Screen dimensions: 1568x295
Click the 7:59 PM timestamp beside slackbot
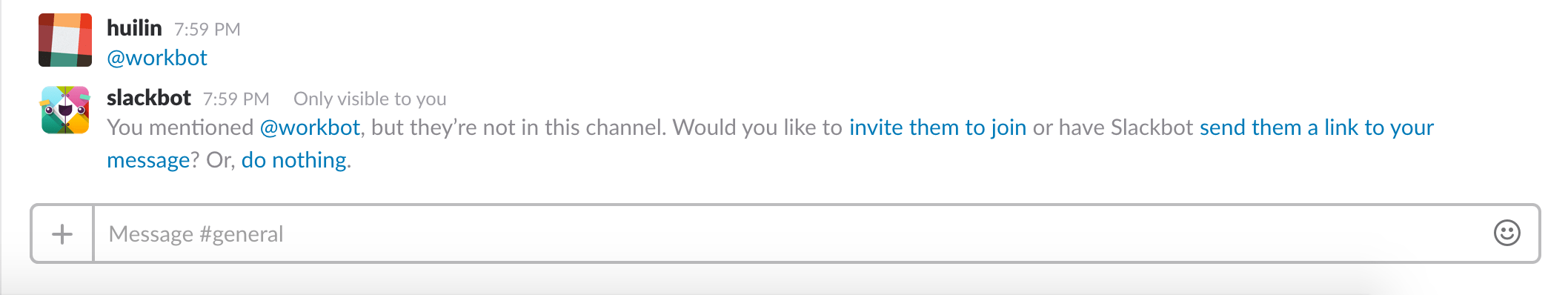point(236,99)
